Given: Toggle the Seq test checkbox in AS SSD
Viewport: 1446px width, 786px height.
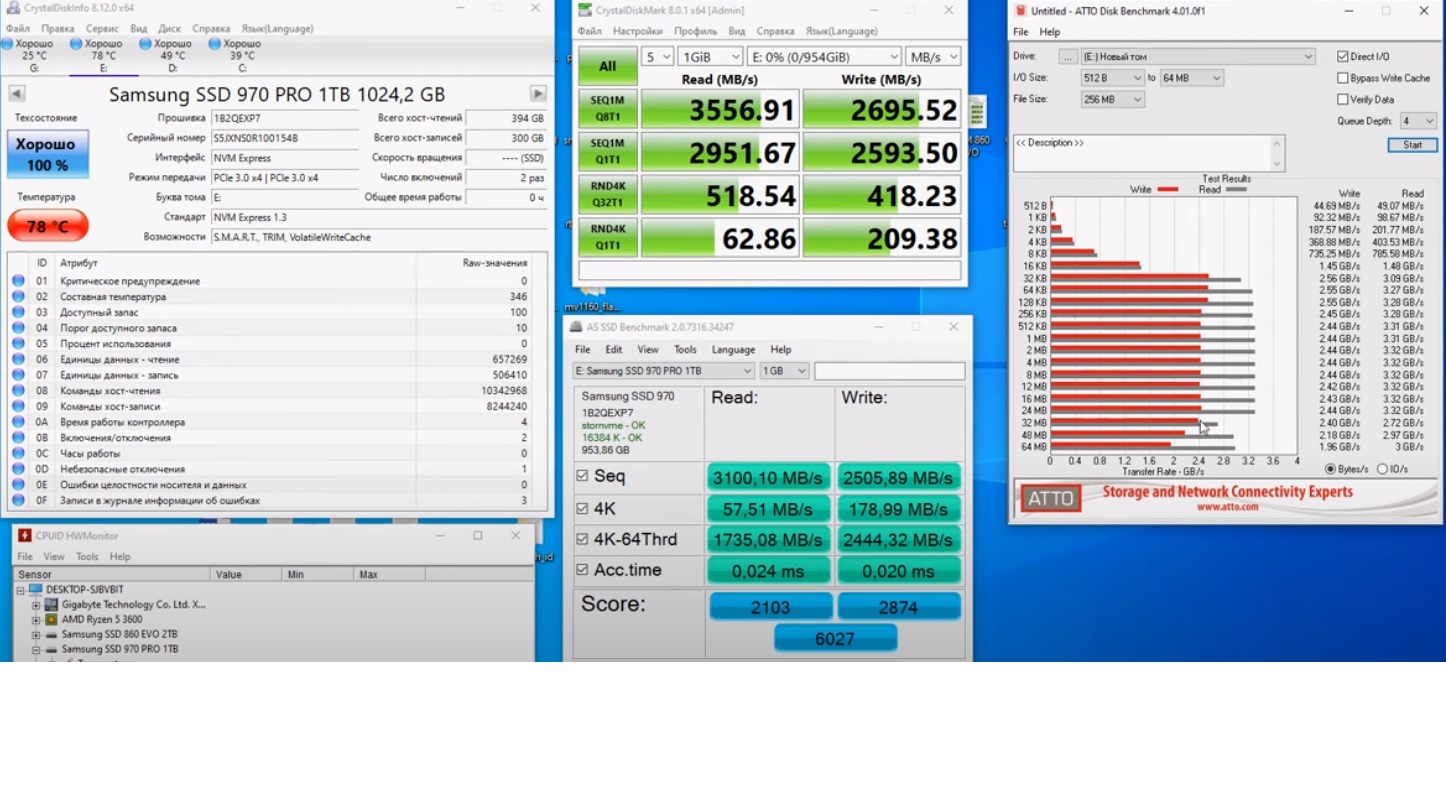Looking at the screenshot, I should click(x=582, y=477).
